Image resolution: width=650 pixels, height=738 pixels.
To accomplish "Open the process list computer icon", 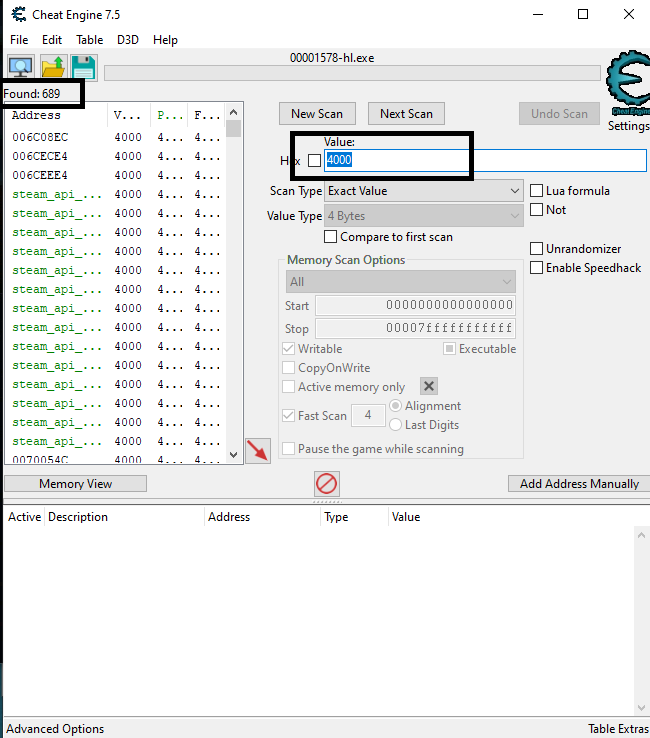I will pyautogui.click(x=21, y=67).
